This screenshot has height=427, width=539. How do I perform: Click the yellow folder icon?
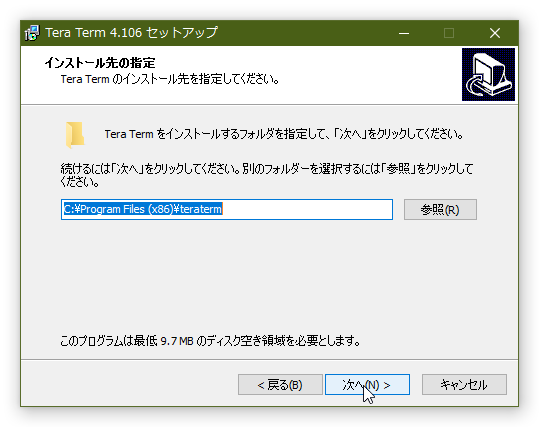(75, 135)
